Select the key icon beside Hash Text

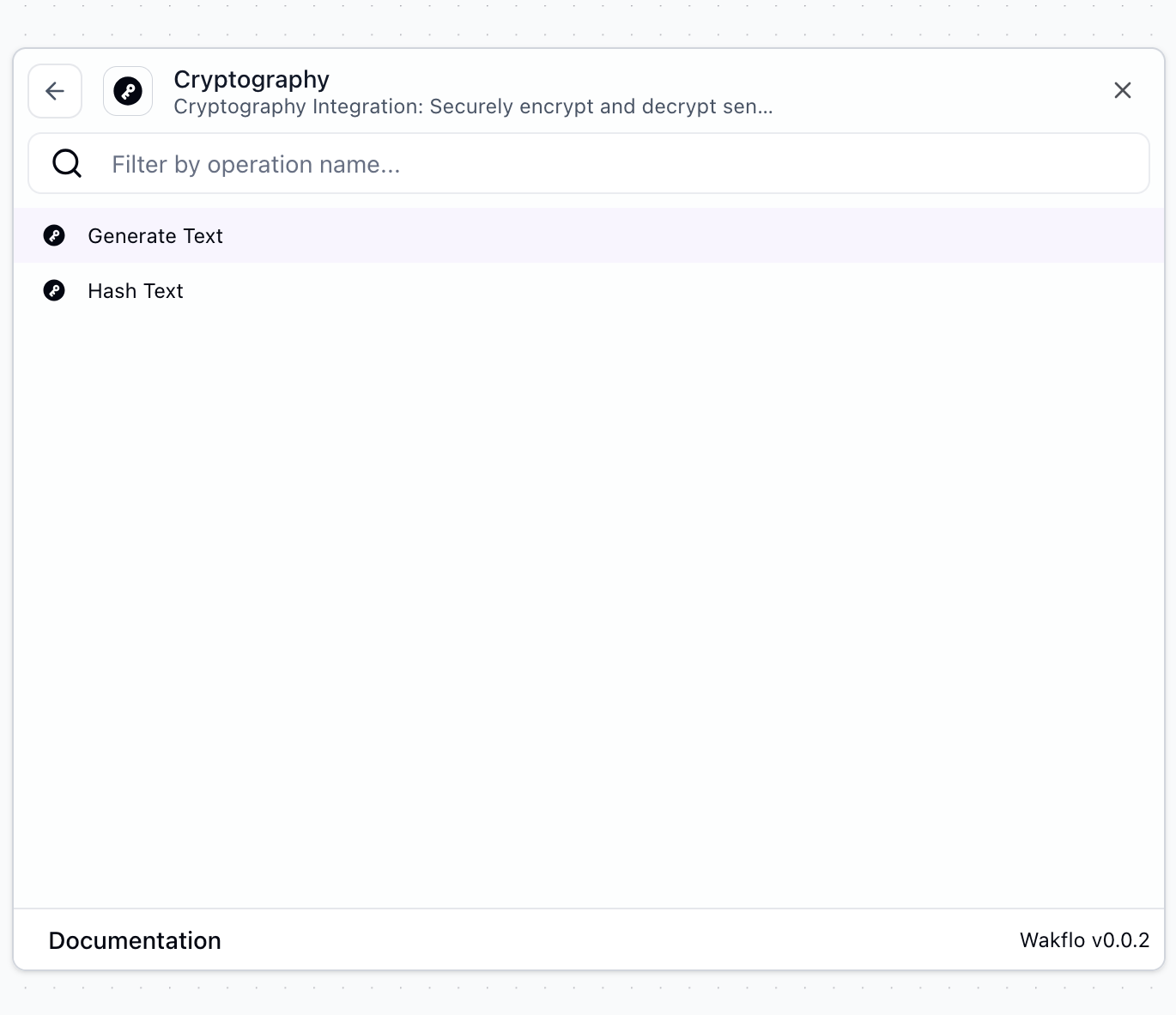click(x=54, y=290)
